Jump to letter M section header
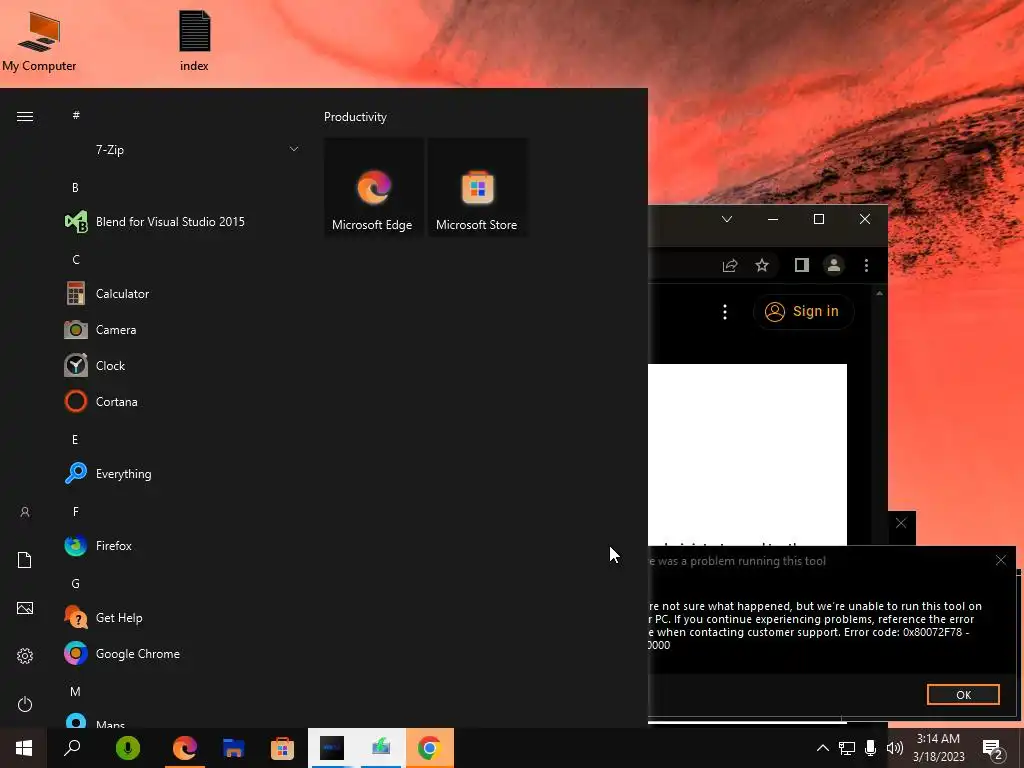 tap(76, 692)
